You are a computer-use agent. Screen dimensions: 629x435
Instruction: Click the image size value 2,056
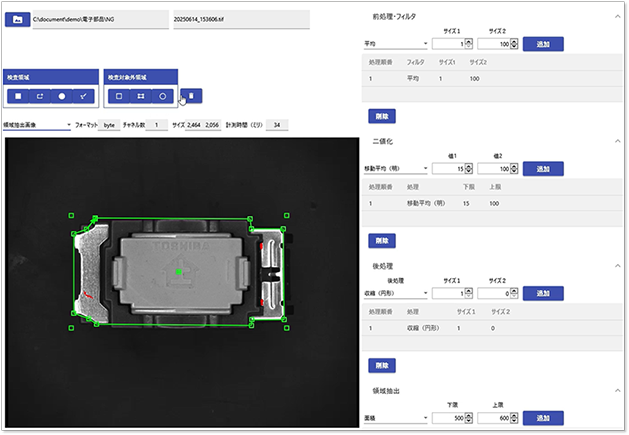coord(212,125)
